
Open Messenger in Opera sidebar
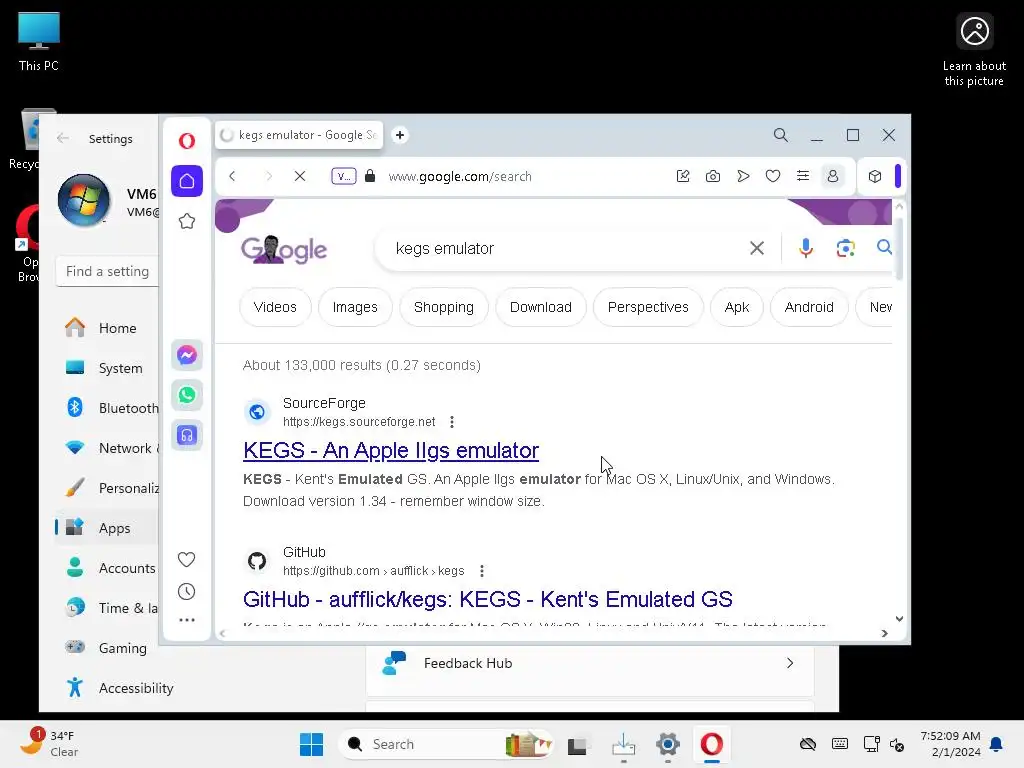(187, 355)
